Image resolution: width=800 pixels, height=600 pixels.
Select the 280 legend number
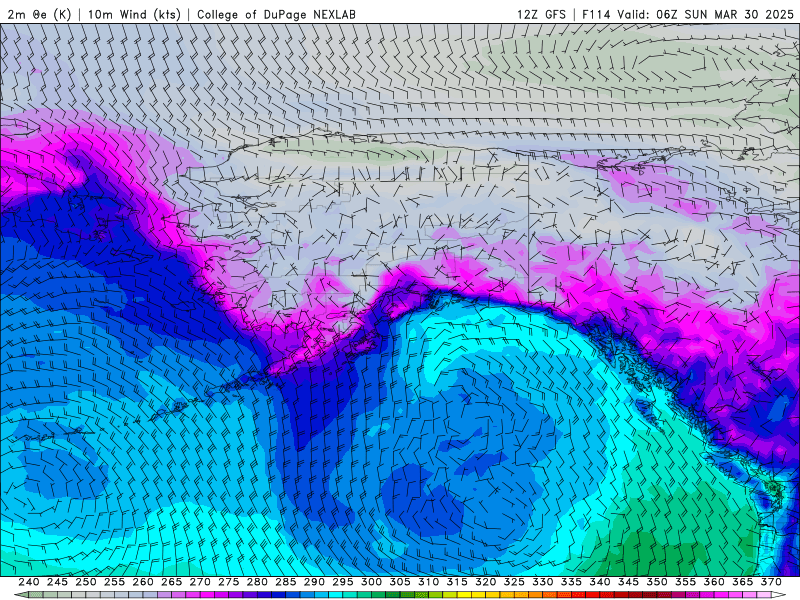(x=257, y=582)
